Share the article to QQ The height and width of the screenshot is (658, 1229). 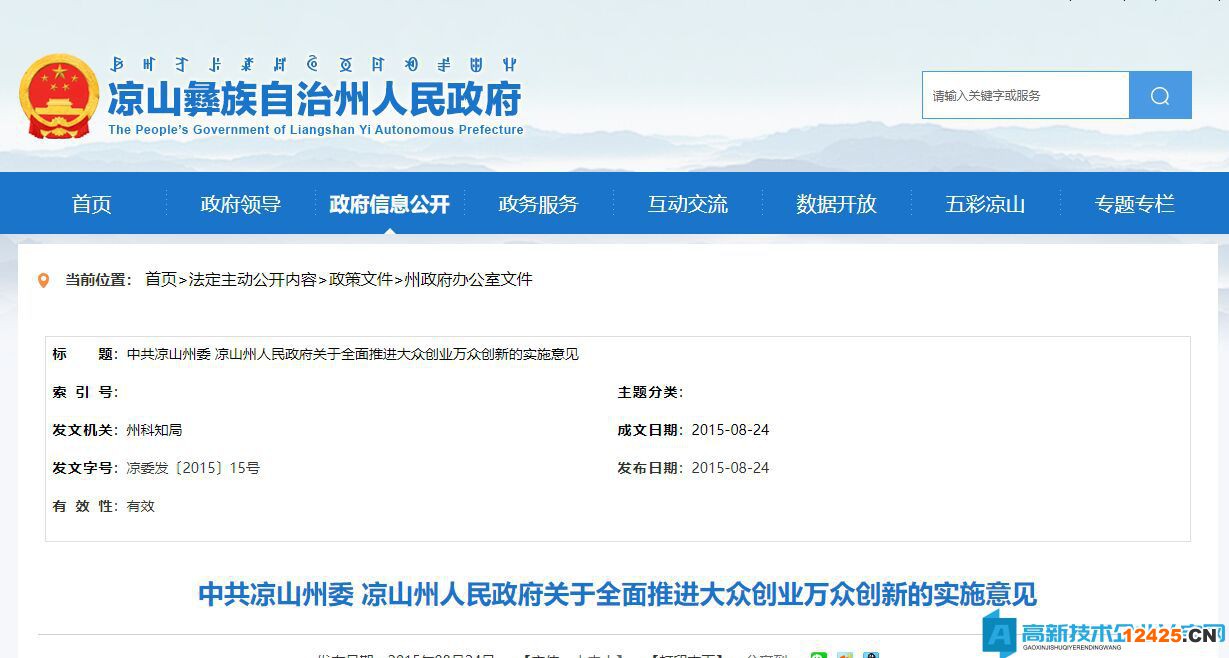tap(871, 656)
